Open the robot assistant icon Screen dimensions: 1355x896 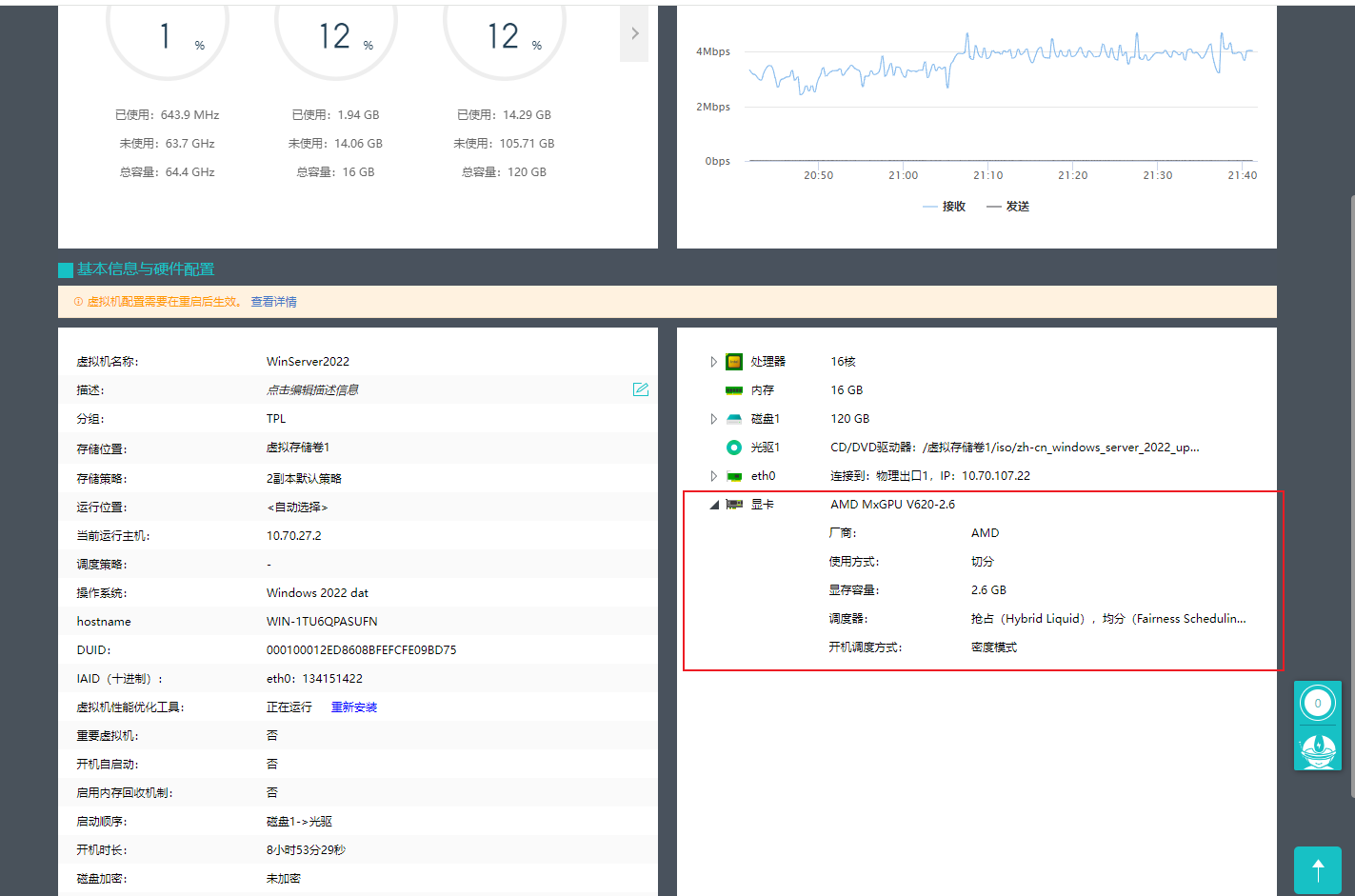tap(1318, 750)
